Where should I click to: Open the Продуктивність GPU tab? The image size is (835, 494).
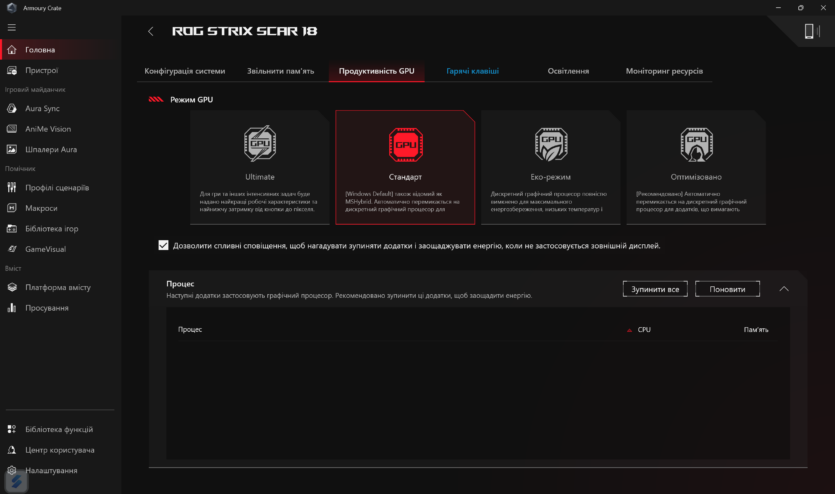pos(376,71)
